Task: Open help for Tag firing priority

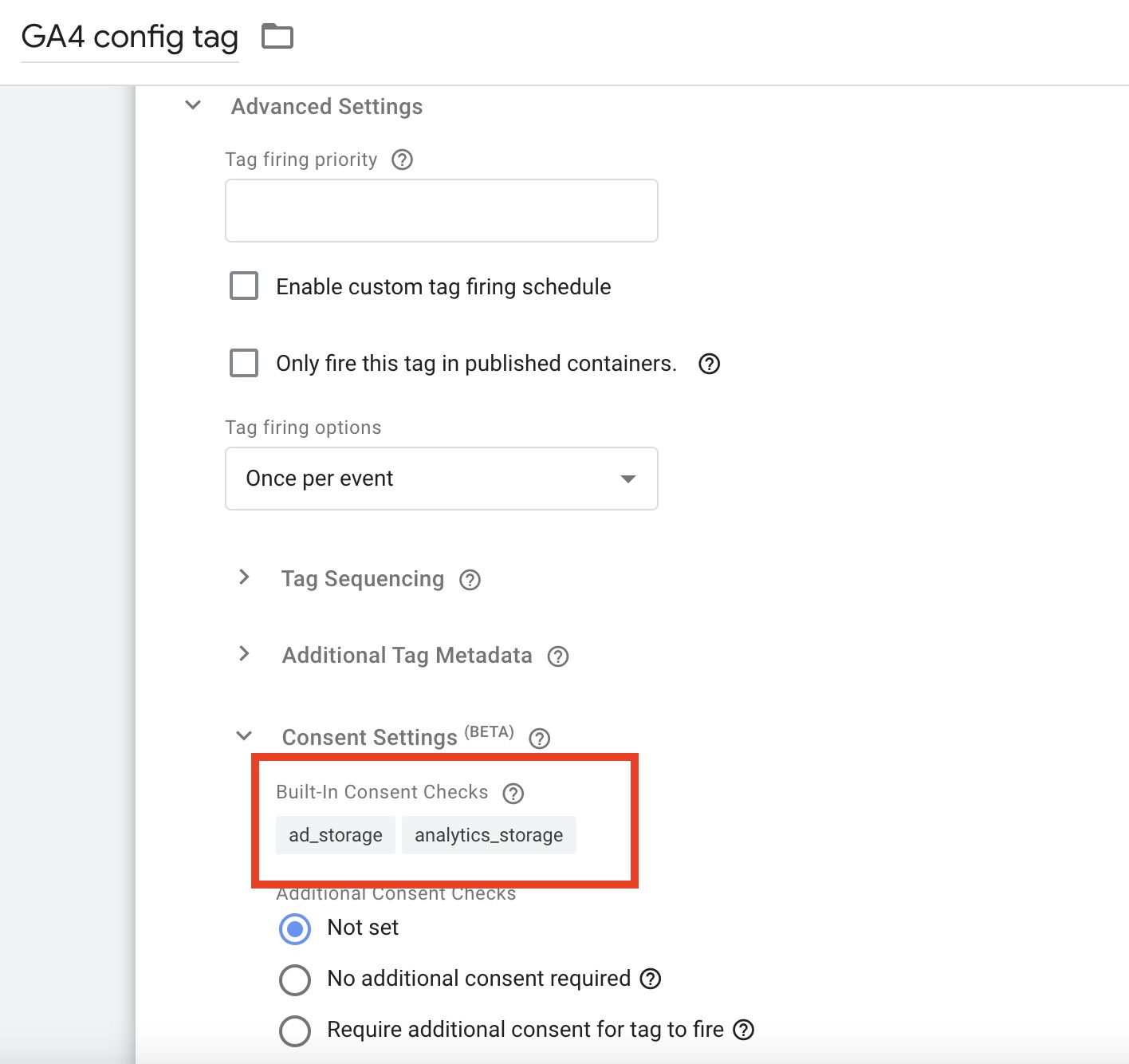Action: pos(403,160)
